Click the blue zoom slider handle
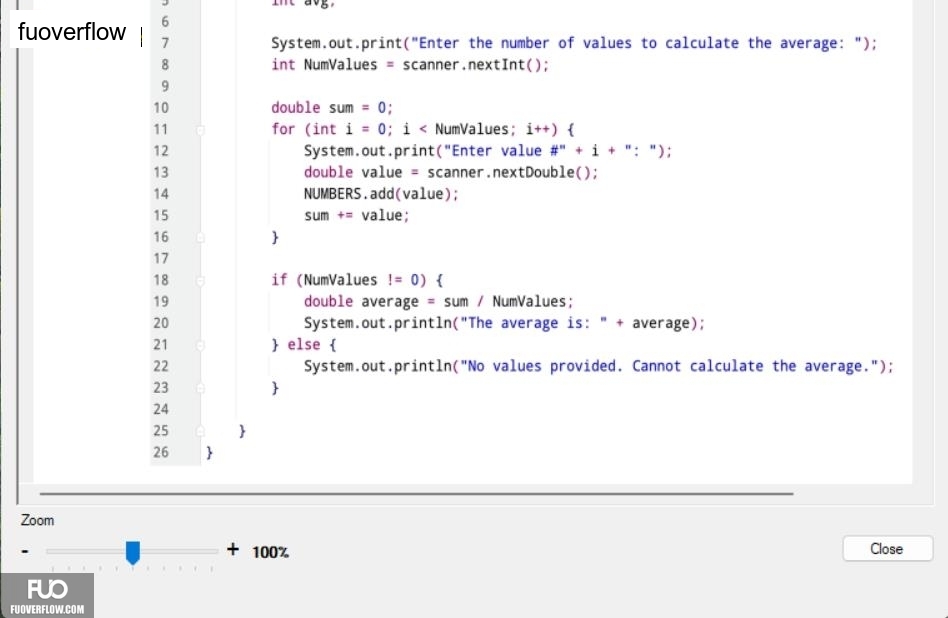This screenshot has width=948, height=618. tap(133, 552)
